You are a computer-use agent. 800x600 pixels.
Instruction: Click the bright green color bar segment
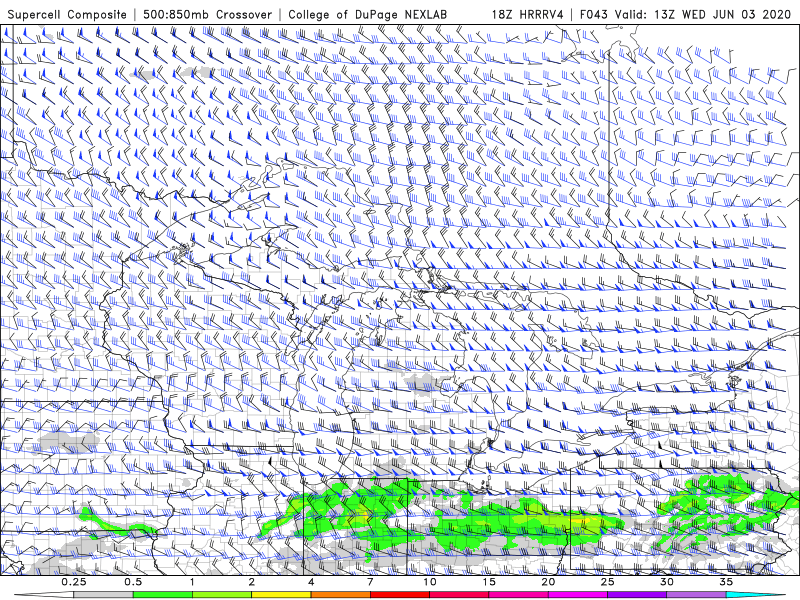(163, 595)
